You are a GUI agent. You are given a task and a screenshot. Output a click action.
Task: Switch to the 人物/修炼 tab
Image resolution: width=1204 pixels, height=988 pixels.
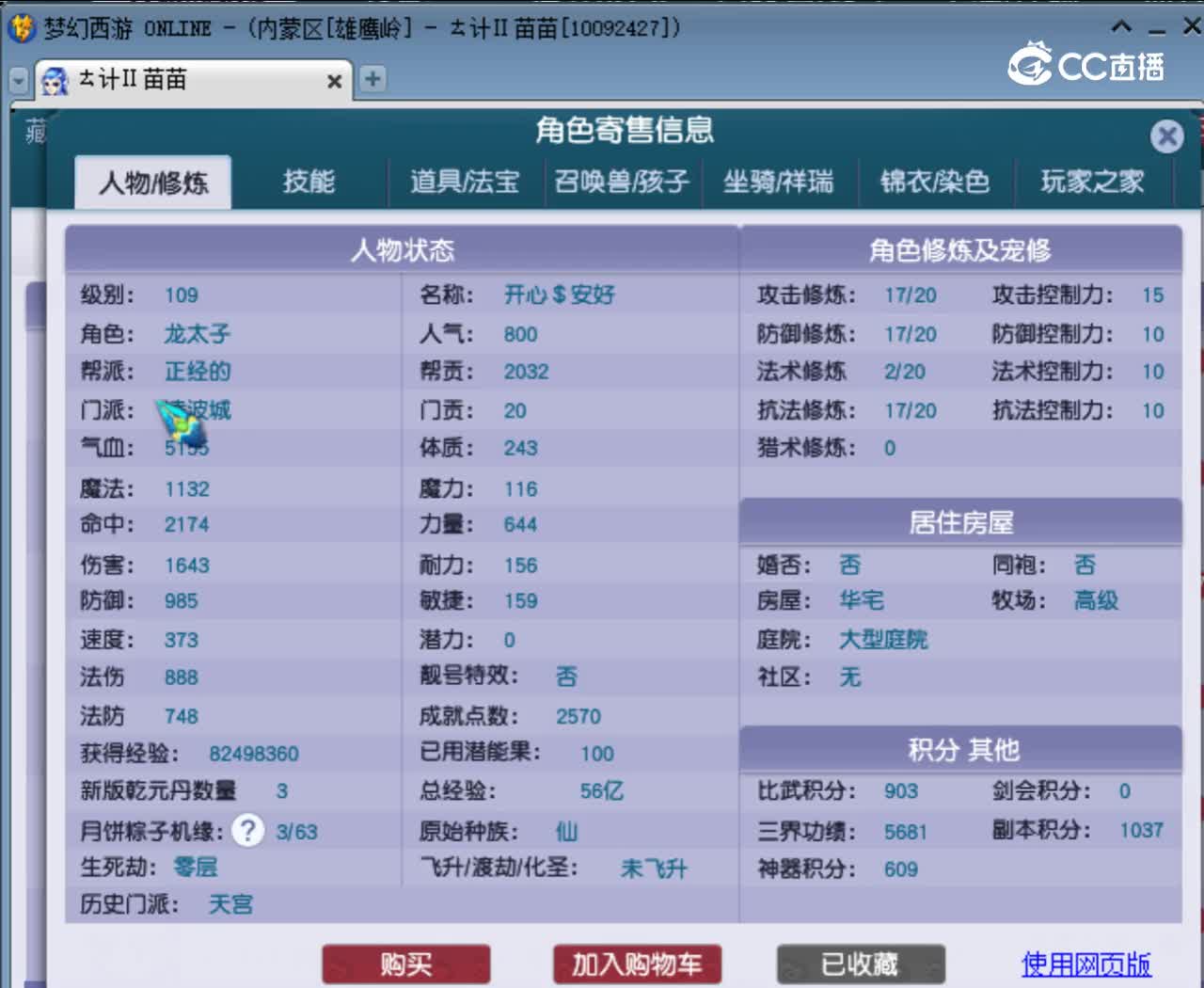click(154, 182)
